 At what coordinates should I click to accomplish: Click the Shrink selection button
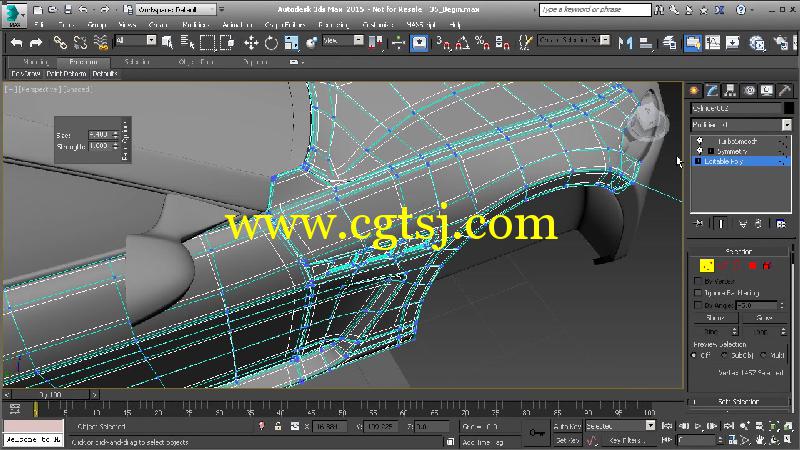[x=715, y=317]
